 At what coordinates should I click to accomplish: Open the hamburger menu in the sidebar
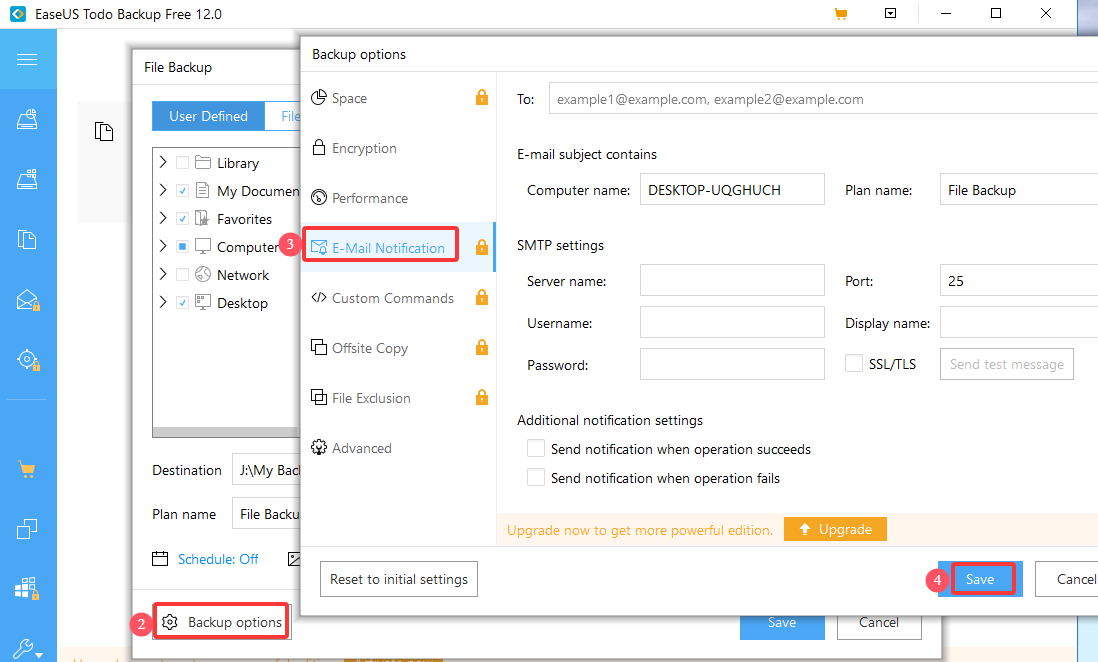[x=27, y=60]
